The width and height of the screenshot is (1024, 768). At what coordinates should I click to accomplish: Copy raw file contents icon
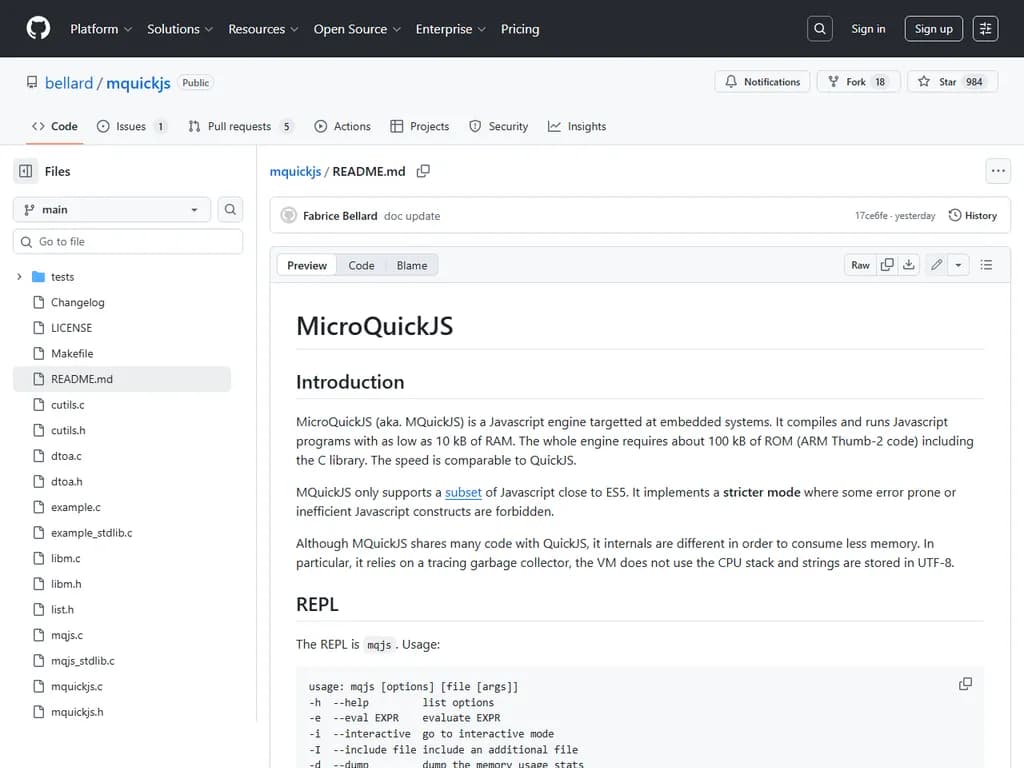pos(886,265)
